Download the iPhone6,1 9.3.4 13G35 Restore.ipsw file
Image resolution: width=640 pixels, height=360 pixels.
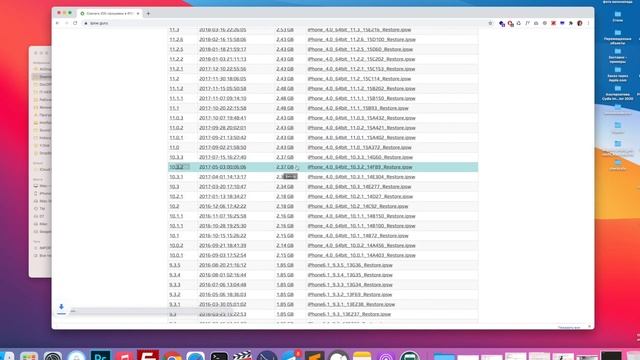pyautogui.click(x=350, y=275)
